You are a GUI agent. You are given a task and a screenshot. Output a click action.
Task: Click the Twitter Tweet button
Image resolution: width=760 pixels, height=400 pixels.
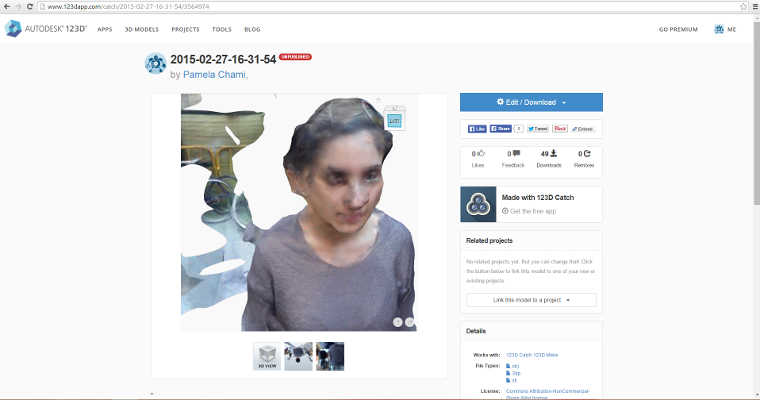(538, 129)
